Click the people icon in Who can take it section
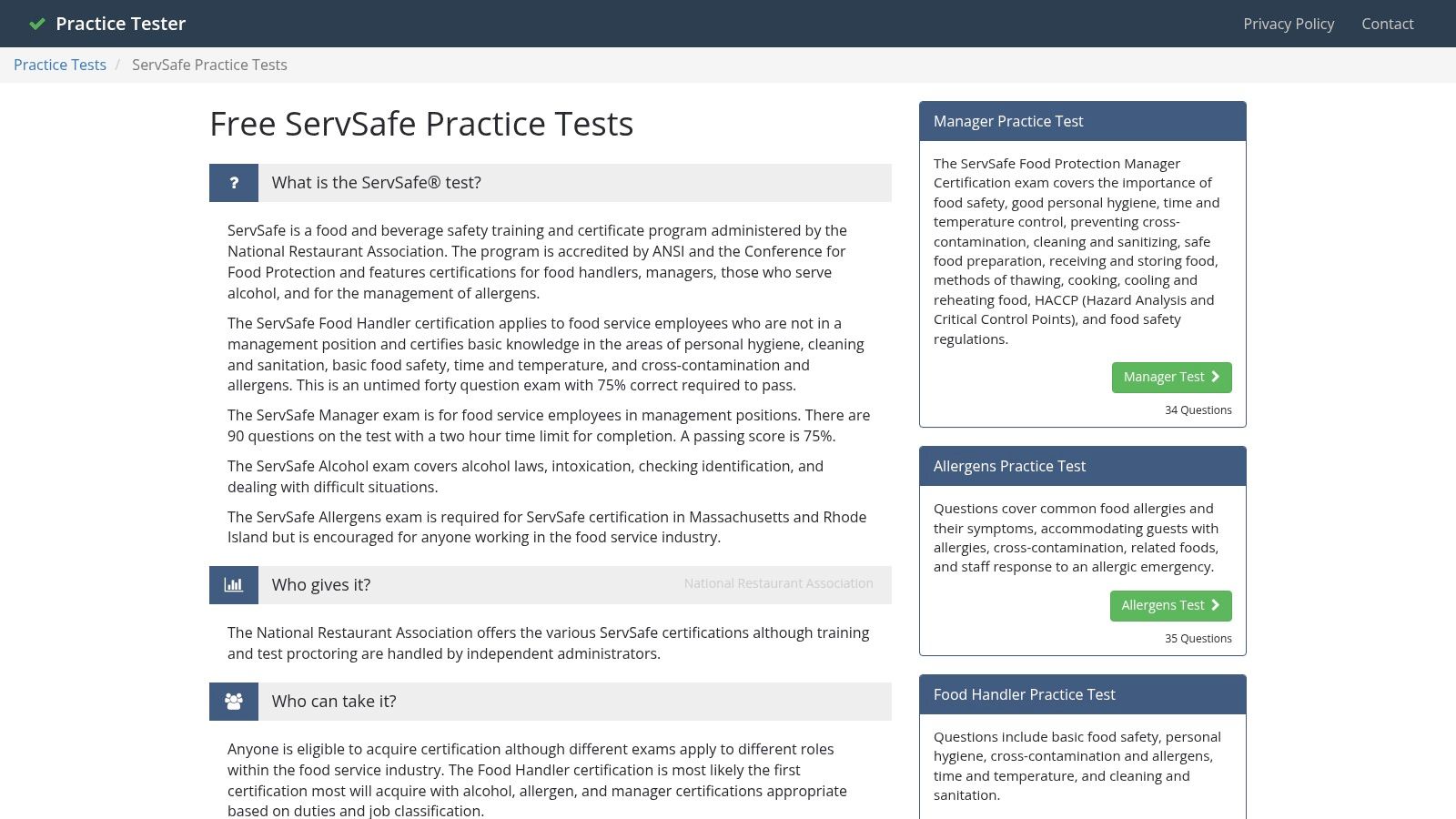 pos(234,701)
